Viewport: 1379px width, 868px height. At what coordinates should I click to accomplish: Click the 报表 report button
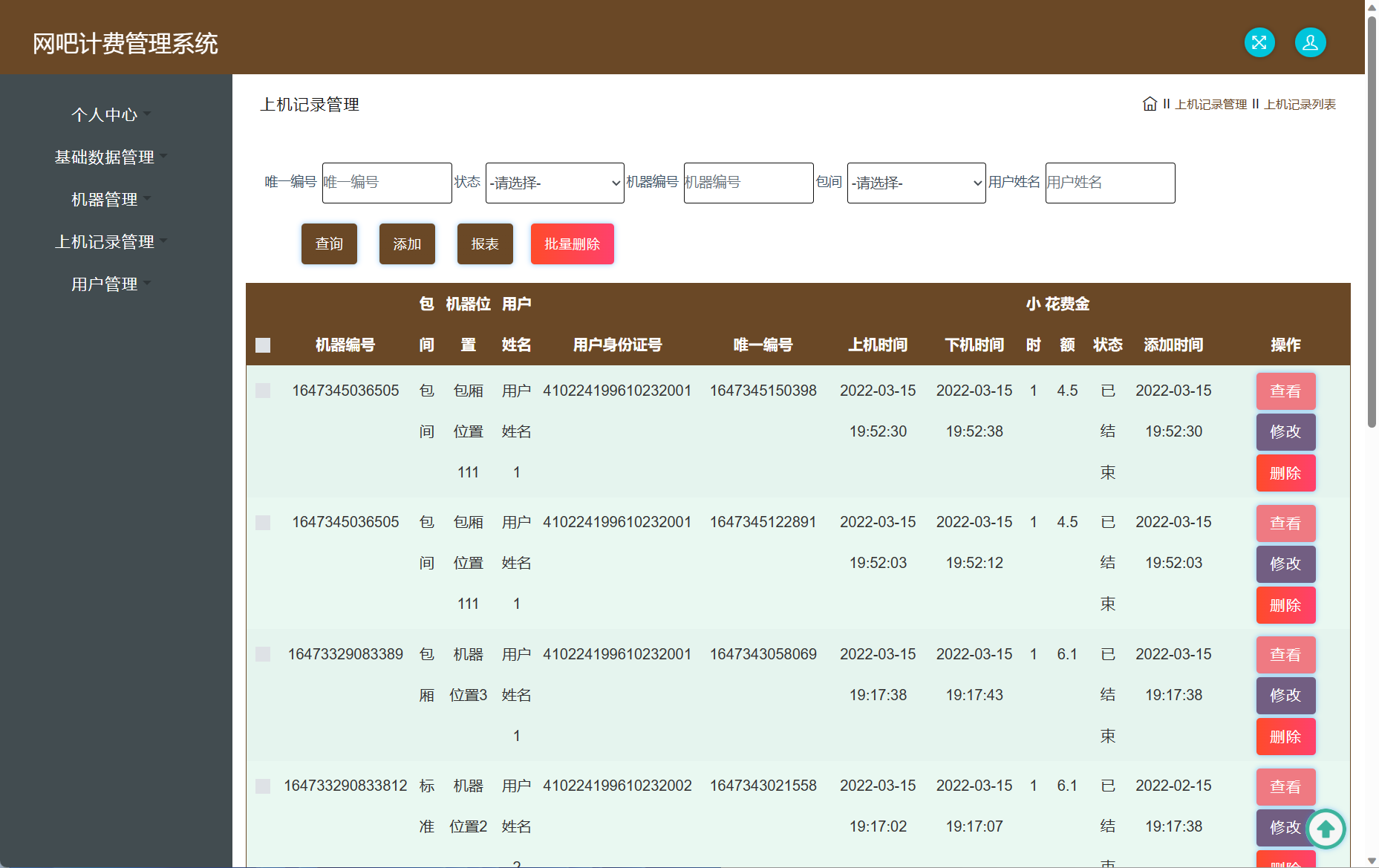[x=485, y=244]
